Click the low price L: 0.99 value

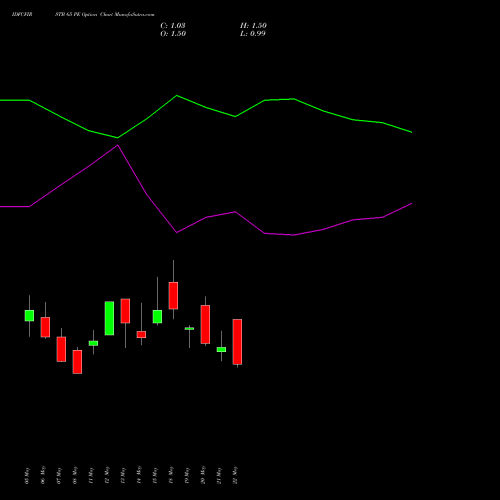pyautogui.click(x=253, y=34)
